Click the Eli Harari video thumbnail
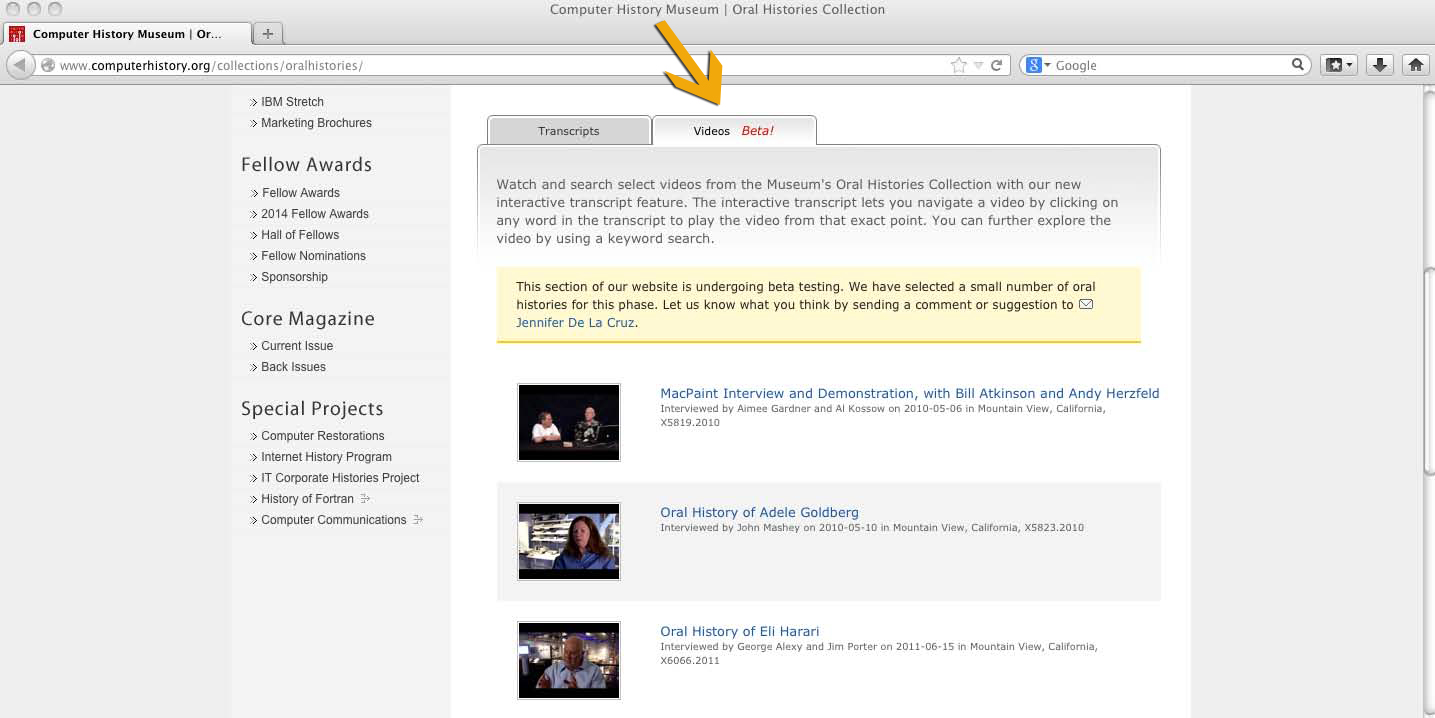Image resolution: width=1435 pixels, height=718 pixels. click(568, 660)
